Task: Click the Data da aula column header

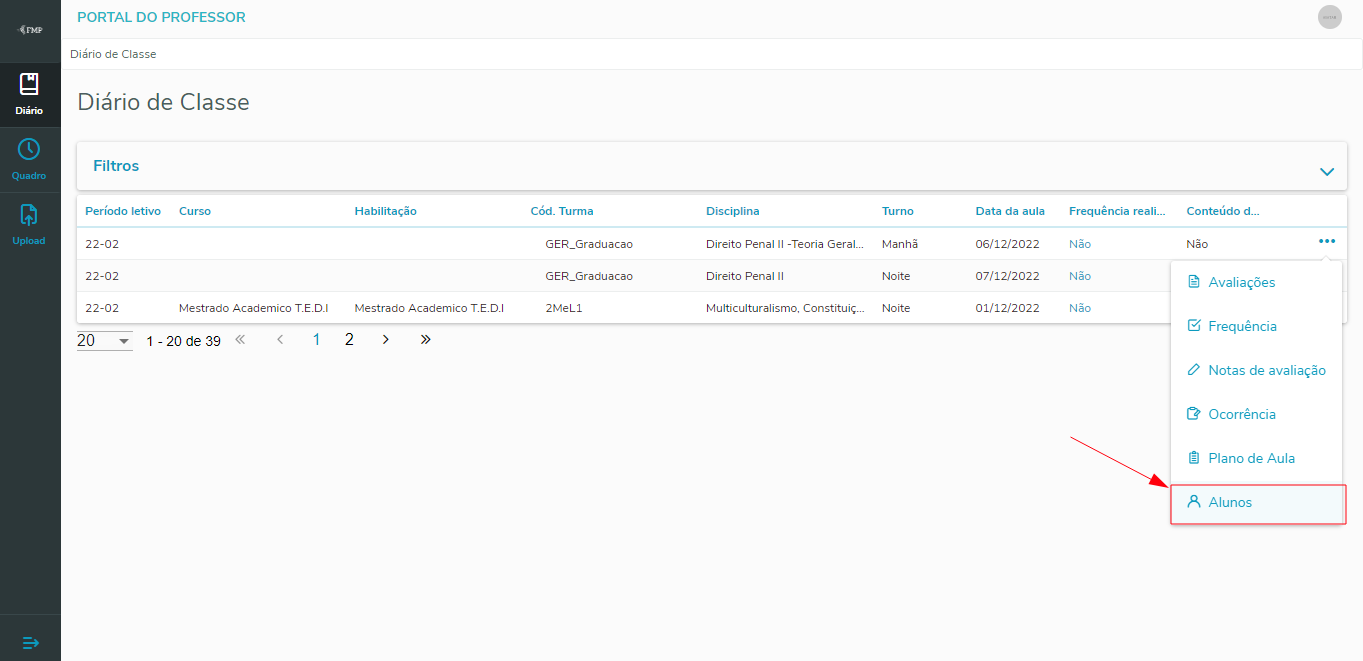Action: tap(1010, 211)
